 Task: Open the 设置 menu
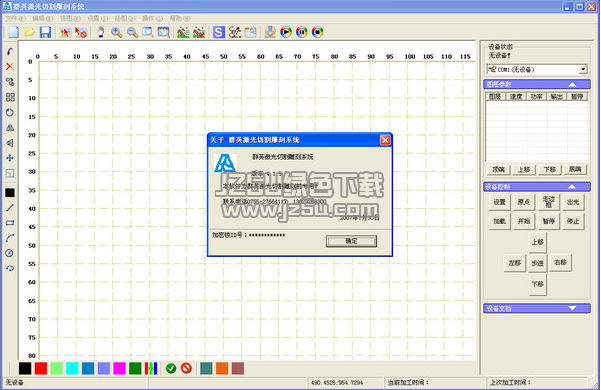pyautogui.click(x=97, y=18)
